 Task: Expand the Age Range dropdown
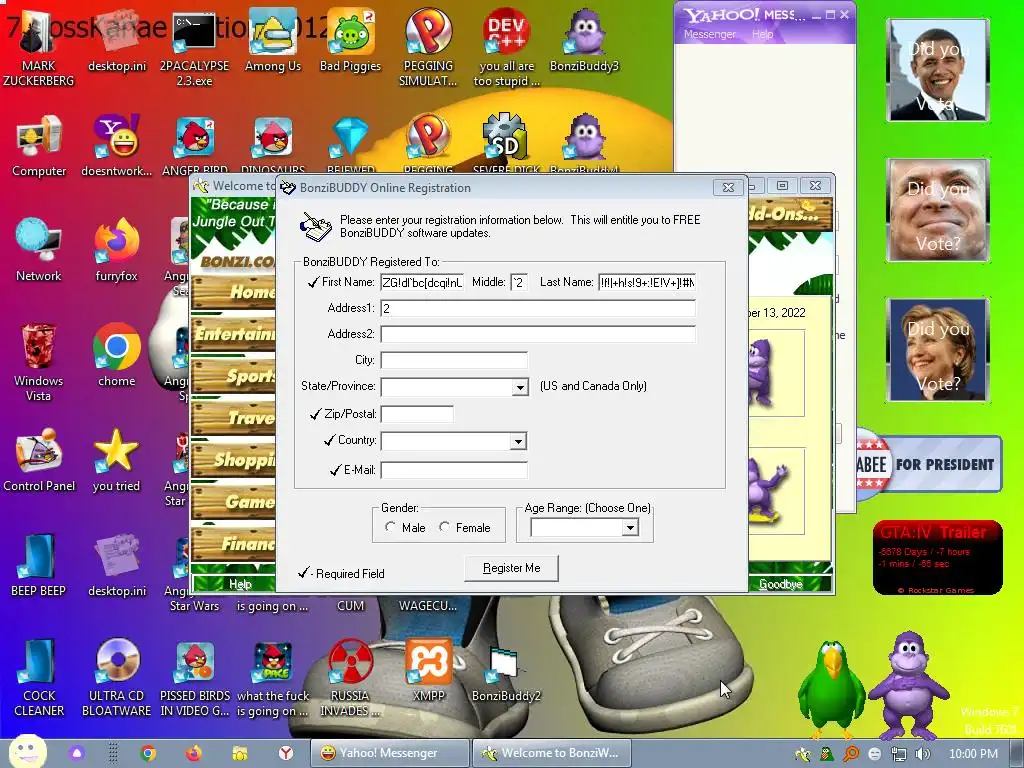pyautogui.click(x=630, y=528)
